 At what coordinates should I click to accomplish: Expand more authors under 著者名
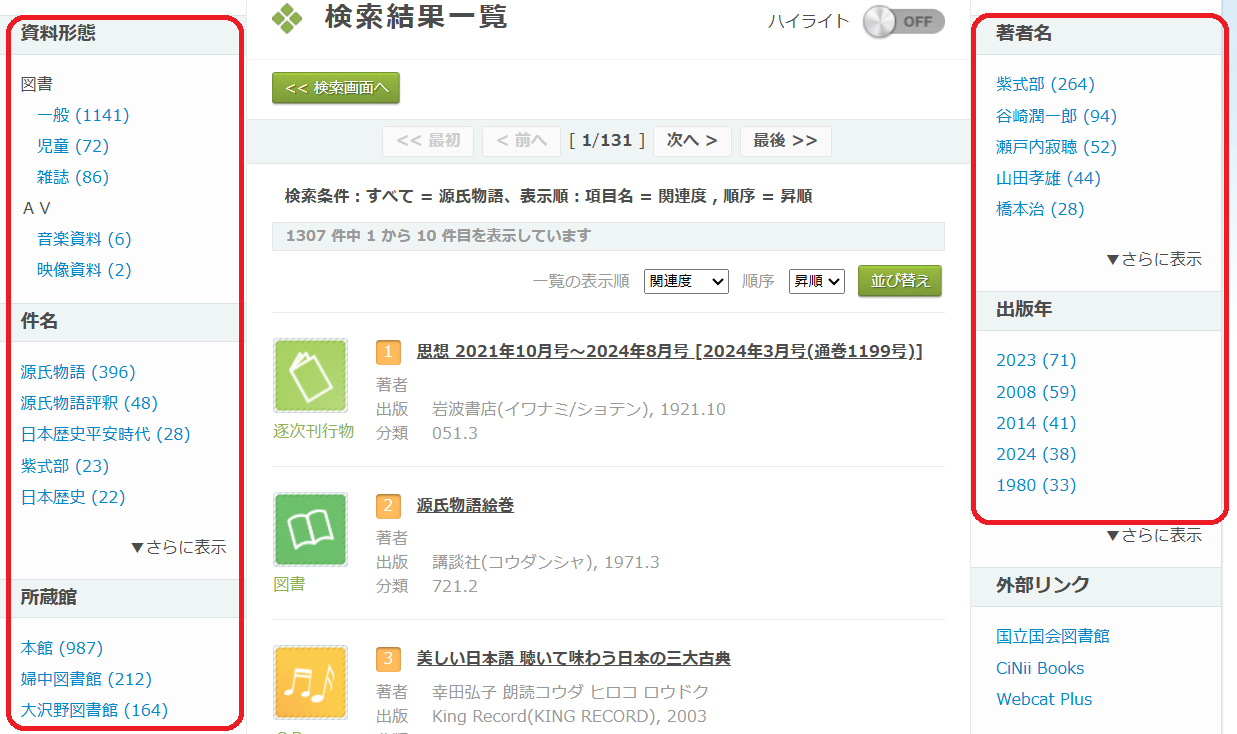1153,259
